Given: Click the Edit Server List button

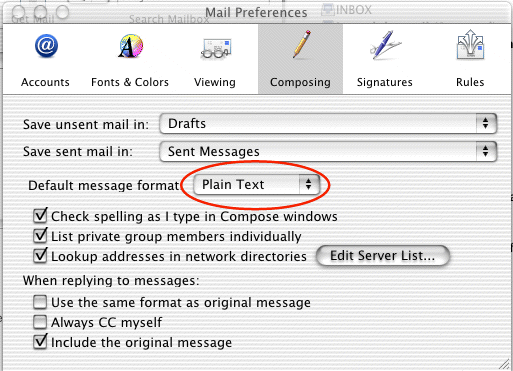Looking at the screenshot, I should (383, 256).
